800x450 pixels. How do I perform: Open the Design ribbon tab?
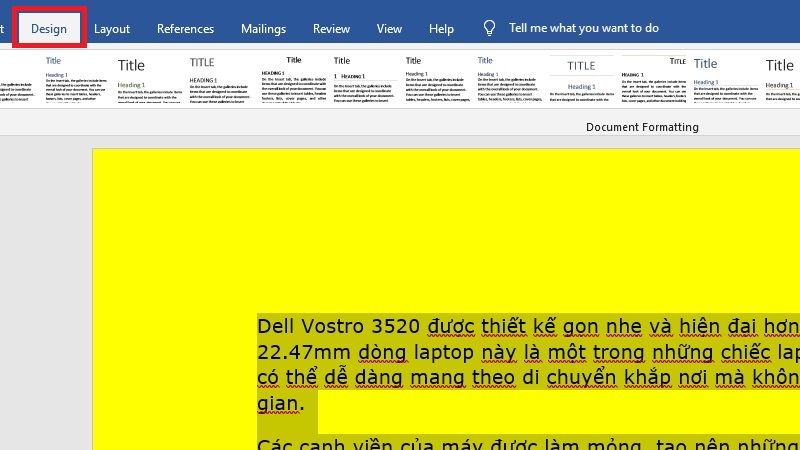pyautogui.click(x=49, y=28)
